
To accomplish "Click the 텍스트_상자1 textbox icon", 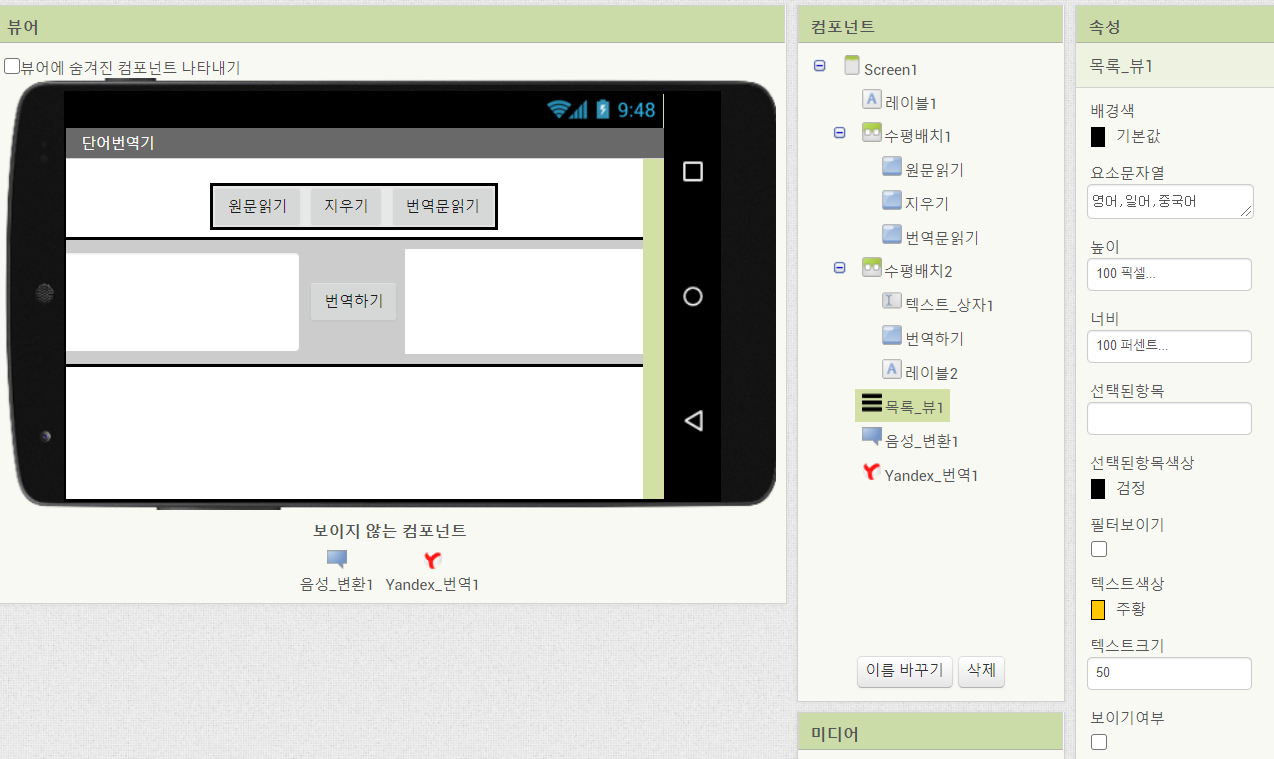I will tap(892, 301).
